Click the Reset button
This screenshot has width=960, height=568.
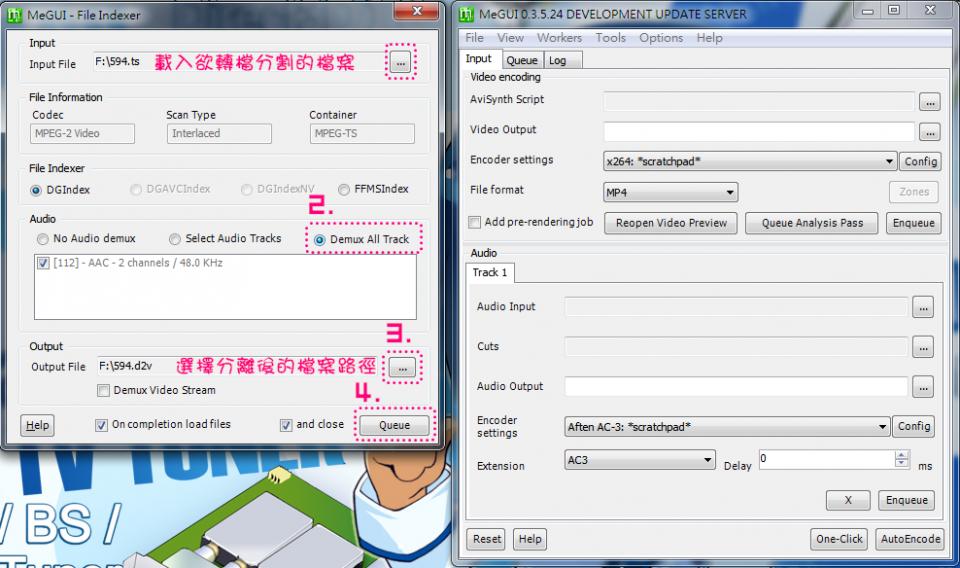pyautogui.click(x=486, y=539)
